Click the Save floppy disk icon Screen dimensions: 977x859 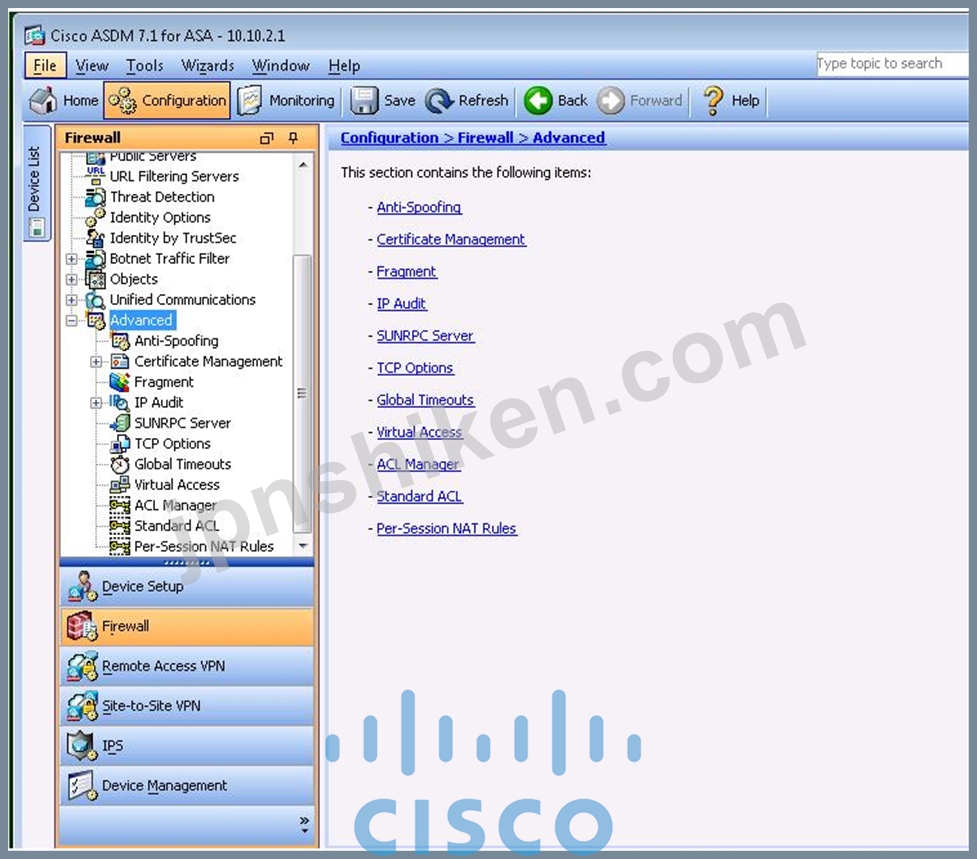tap(364, 100)
